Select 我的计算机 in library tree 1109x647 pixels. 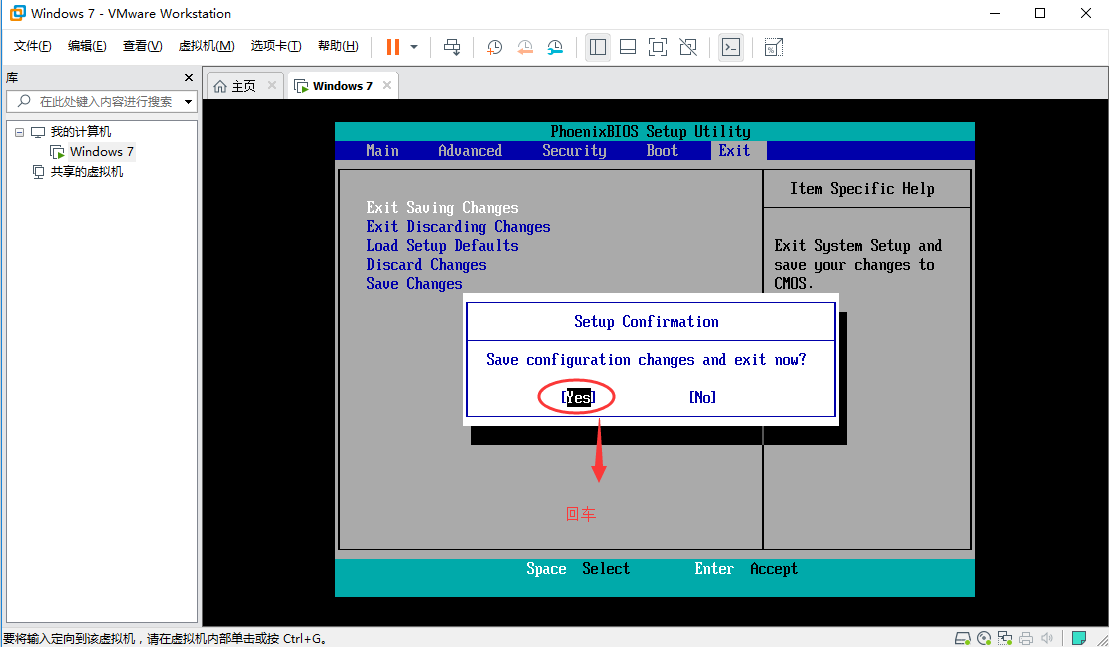[81, 132]
